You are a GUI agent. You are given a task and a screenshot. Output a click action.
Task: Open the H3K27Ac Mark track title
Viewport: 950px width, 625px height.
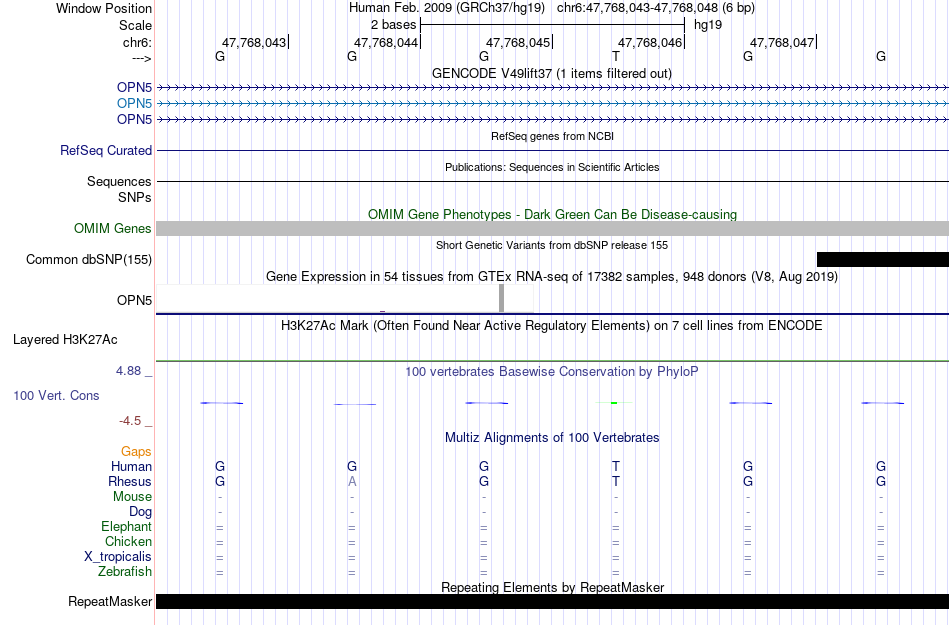coord(552,326)
